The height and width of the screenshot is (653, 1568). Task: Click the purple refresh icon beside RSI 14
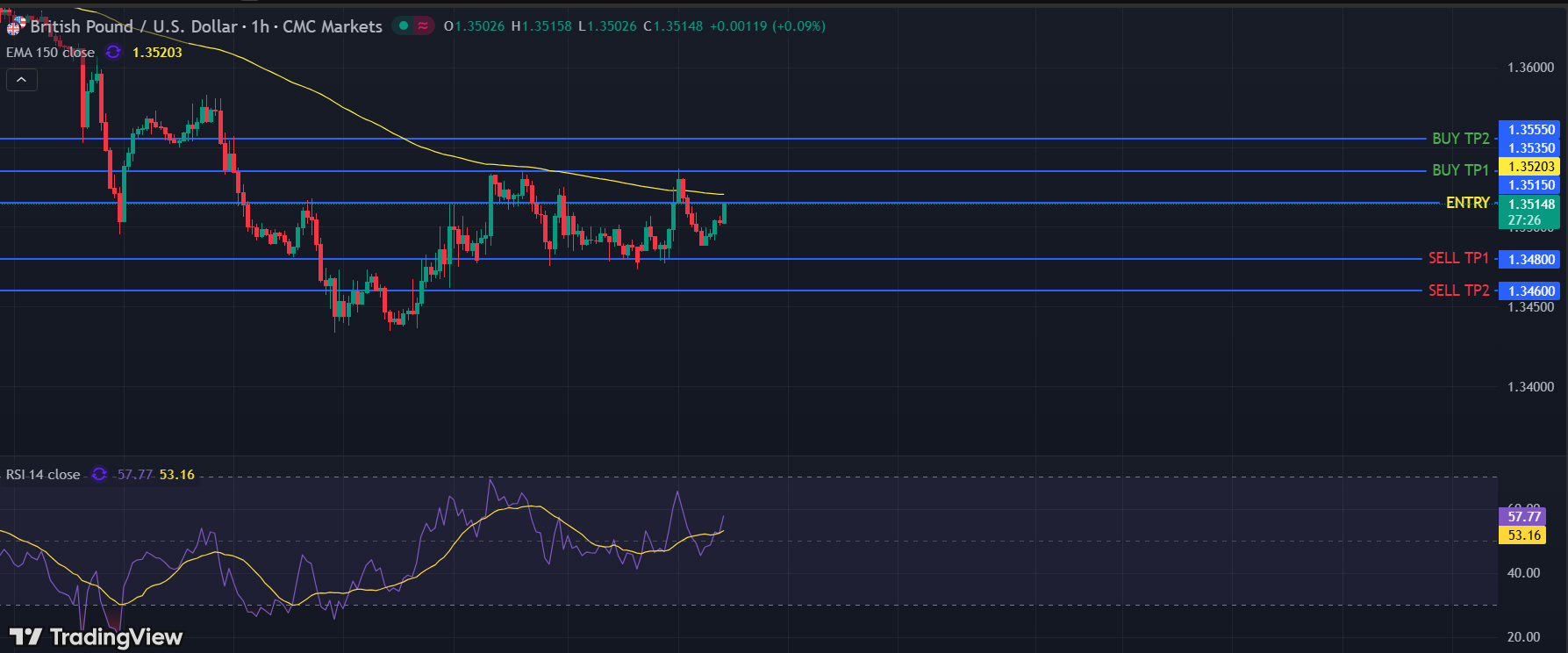click(x=99, y=475)
